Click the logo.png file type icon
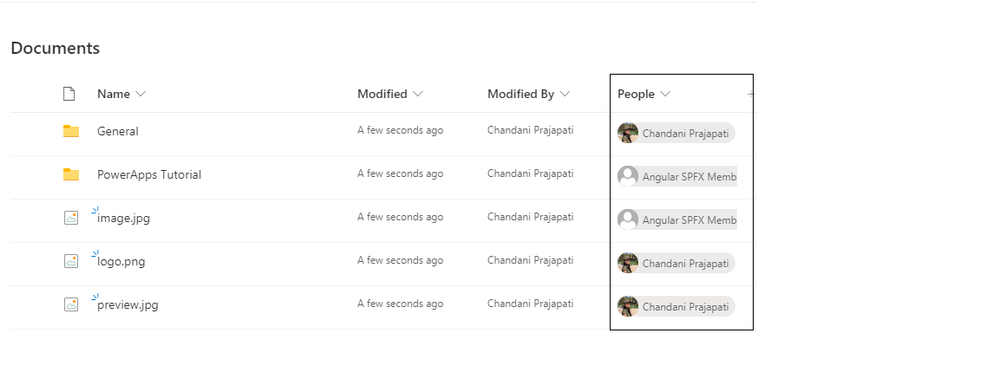 click(71, 261)
